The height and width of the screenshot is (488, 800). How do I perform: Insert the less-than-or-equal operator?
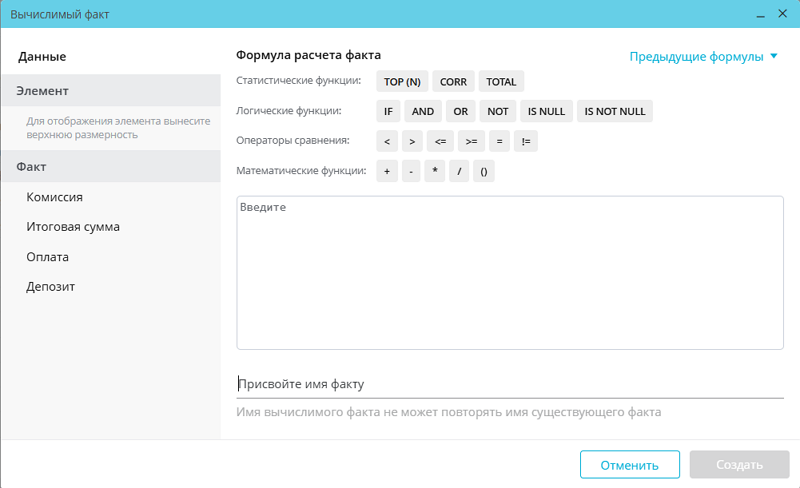point(441,142)
